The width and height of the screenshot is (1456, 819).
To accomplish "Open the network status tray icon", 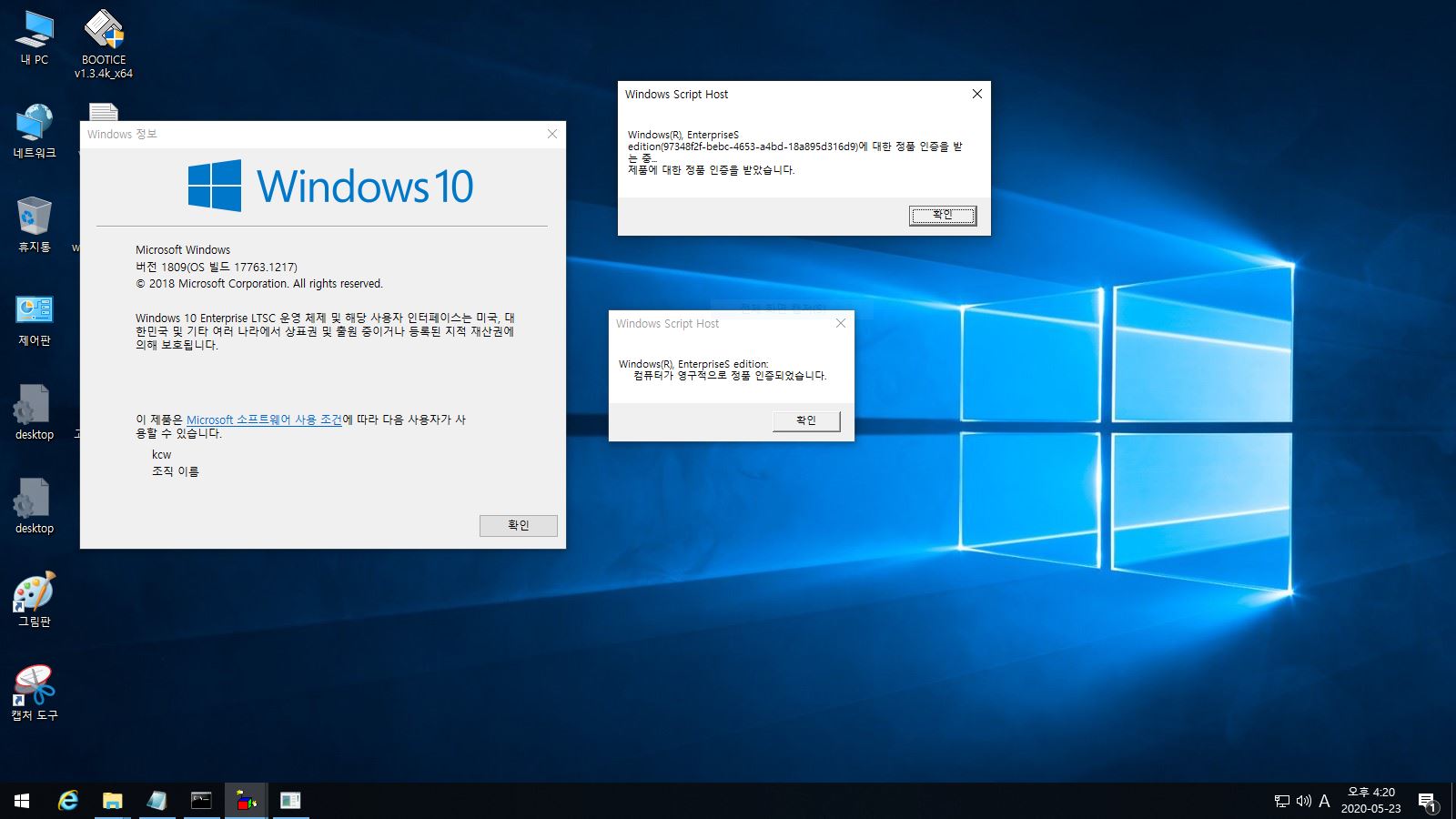I will coord(1282,801).
